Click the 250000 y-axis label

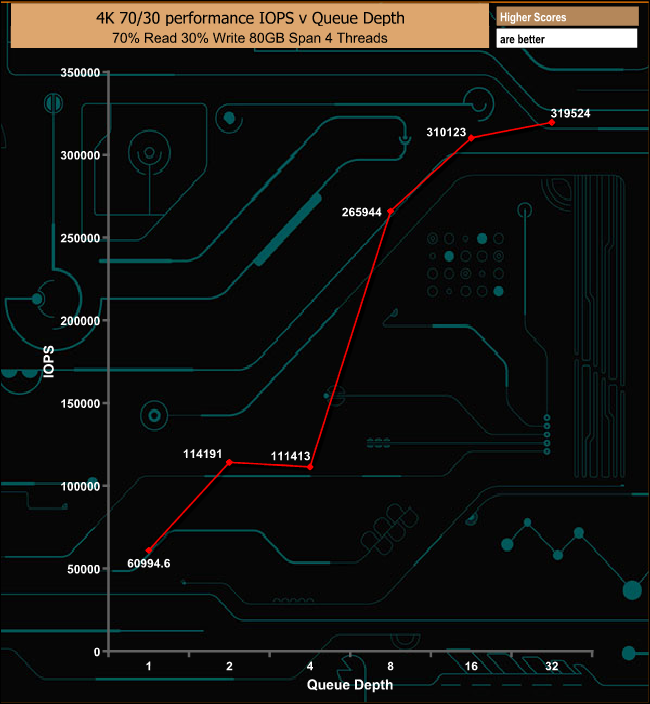[x=80, y=238]
